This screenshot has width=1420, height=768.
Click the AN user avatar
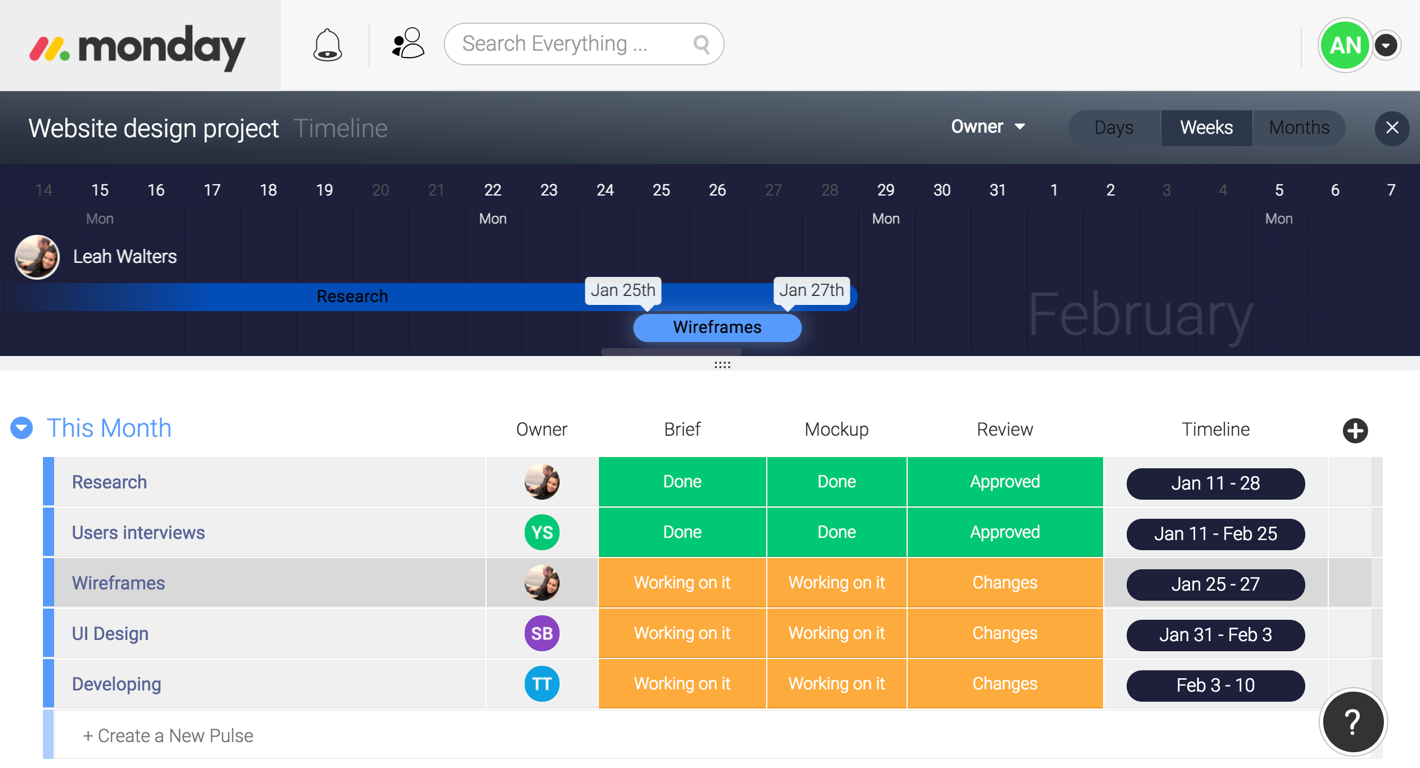(1344, 45)
